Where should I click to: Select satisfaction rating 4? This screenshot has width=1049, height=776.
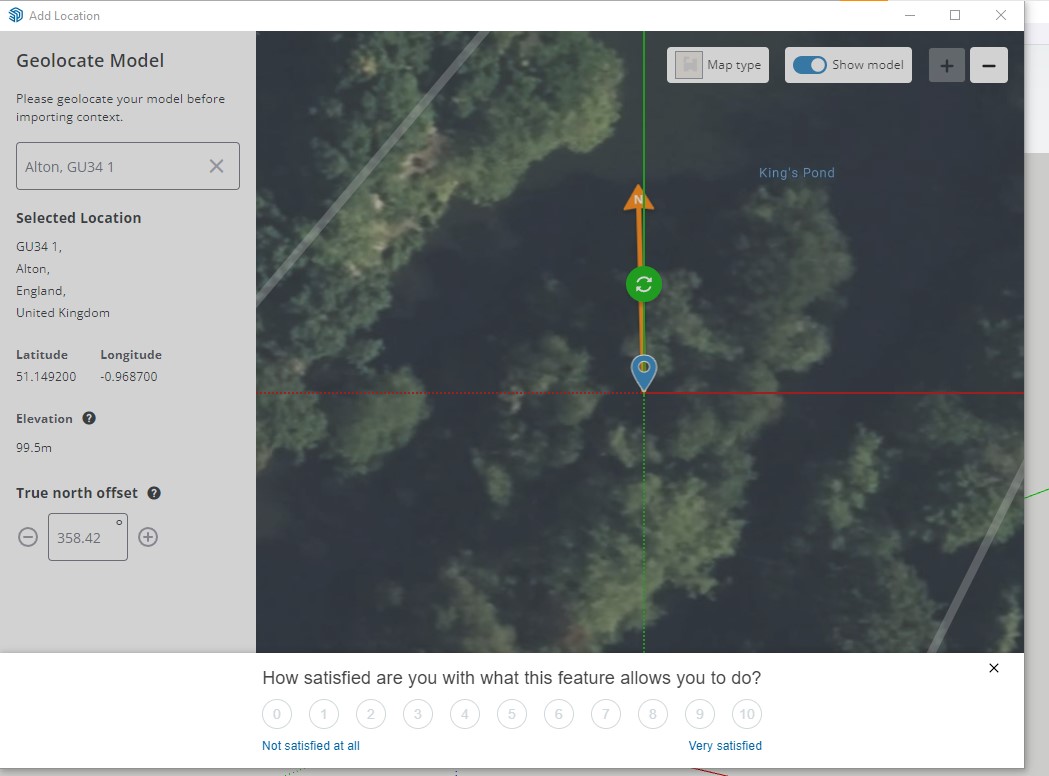coord(465,714)
